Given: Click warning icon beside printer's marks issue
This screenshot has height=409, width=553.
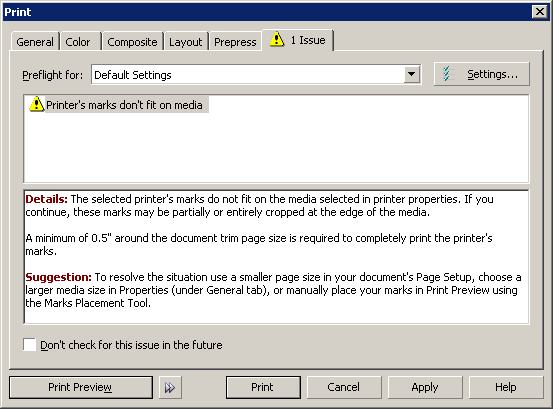Looking at the screenshot, I should tap(37, 104).
